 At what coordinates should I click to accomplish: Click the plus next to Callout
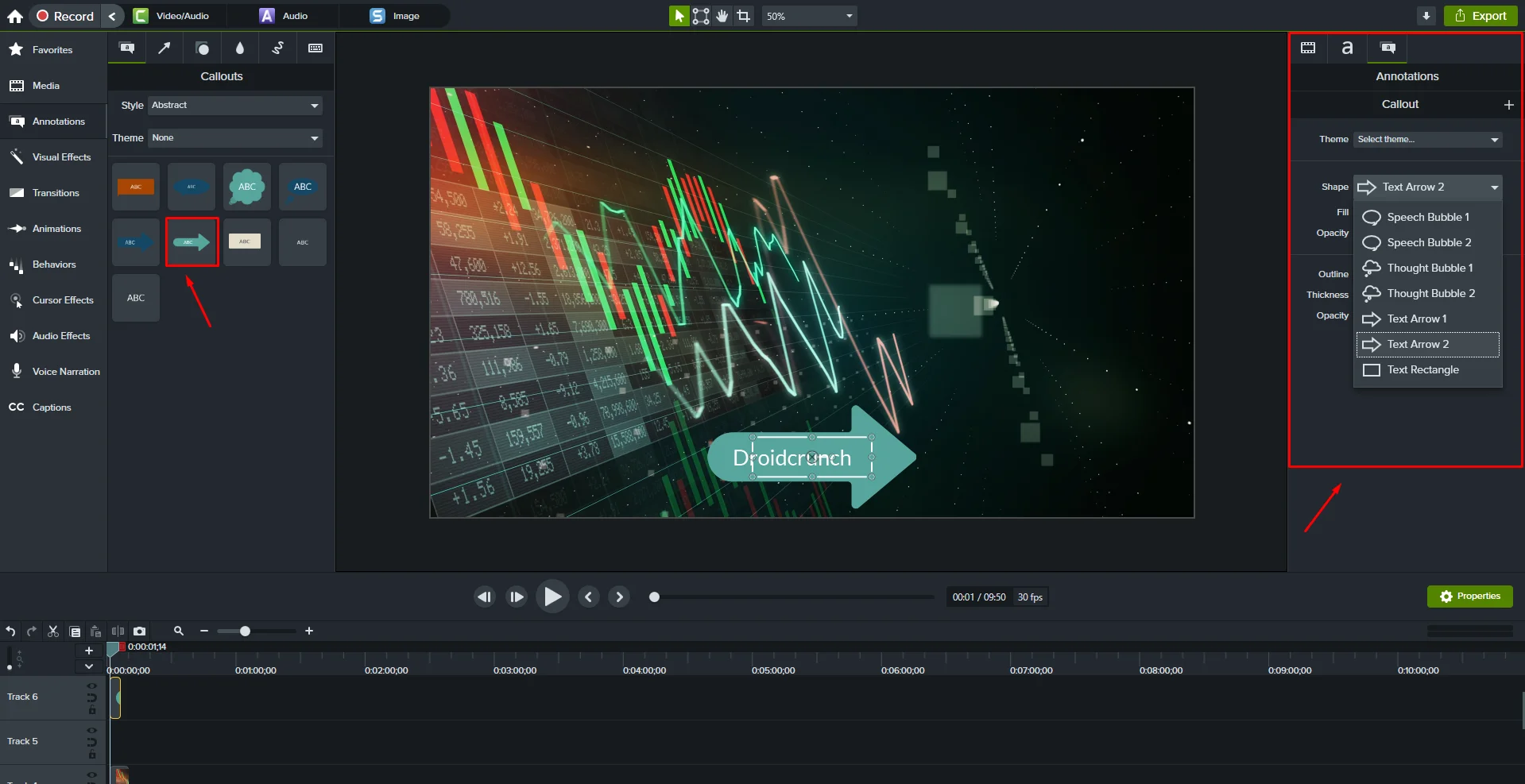coord(1508,104)
